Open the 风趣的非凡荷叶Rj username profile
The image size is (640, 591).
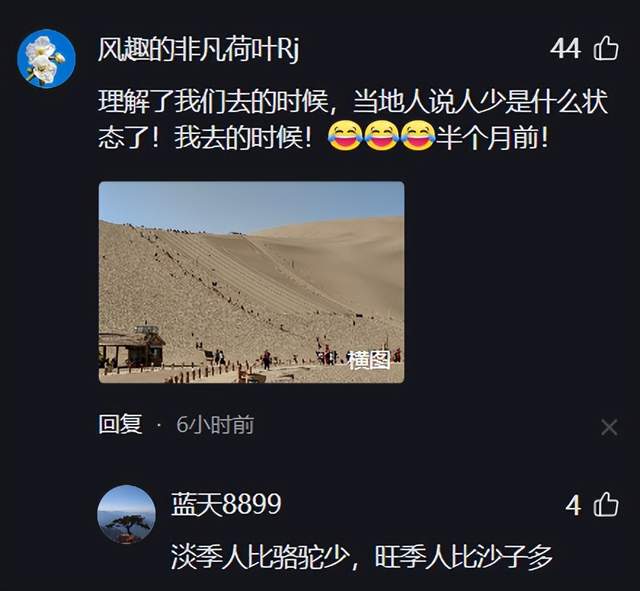pos(198,49)
